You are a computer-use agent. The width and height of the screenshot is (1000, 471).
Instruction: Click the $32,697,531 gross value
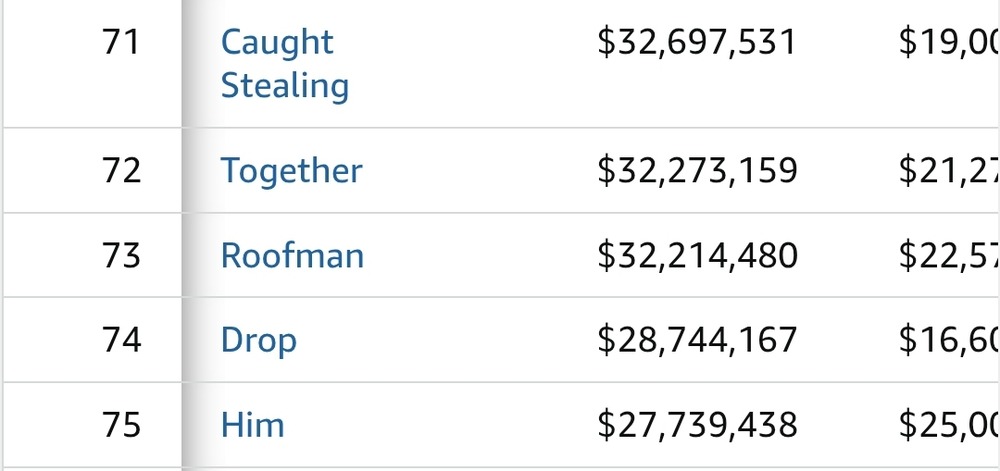[x=697, y=43]
